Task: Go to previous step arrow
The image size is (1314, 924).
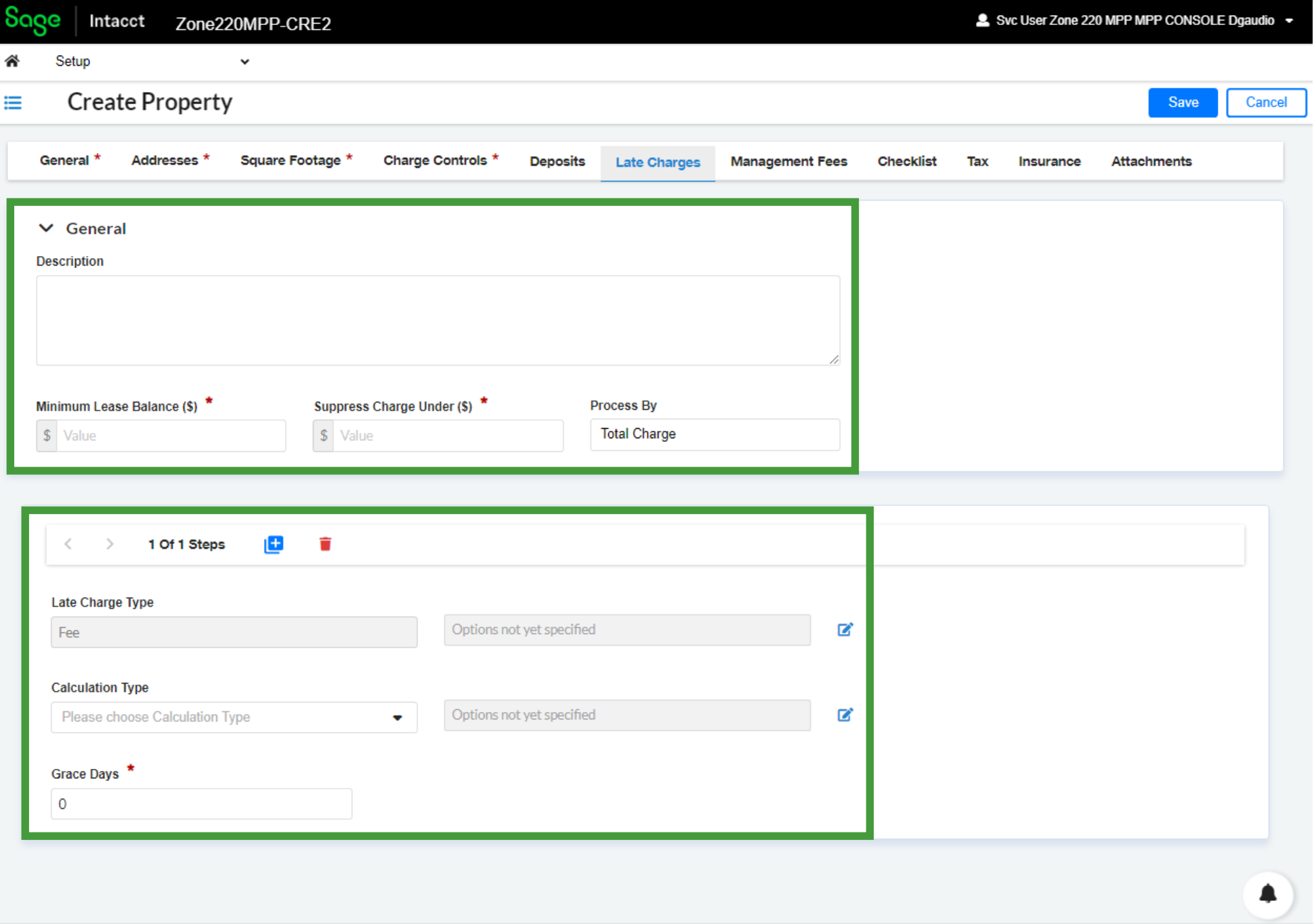Action: tap(68, 544)
